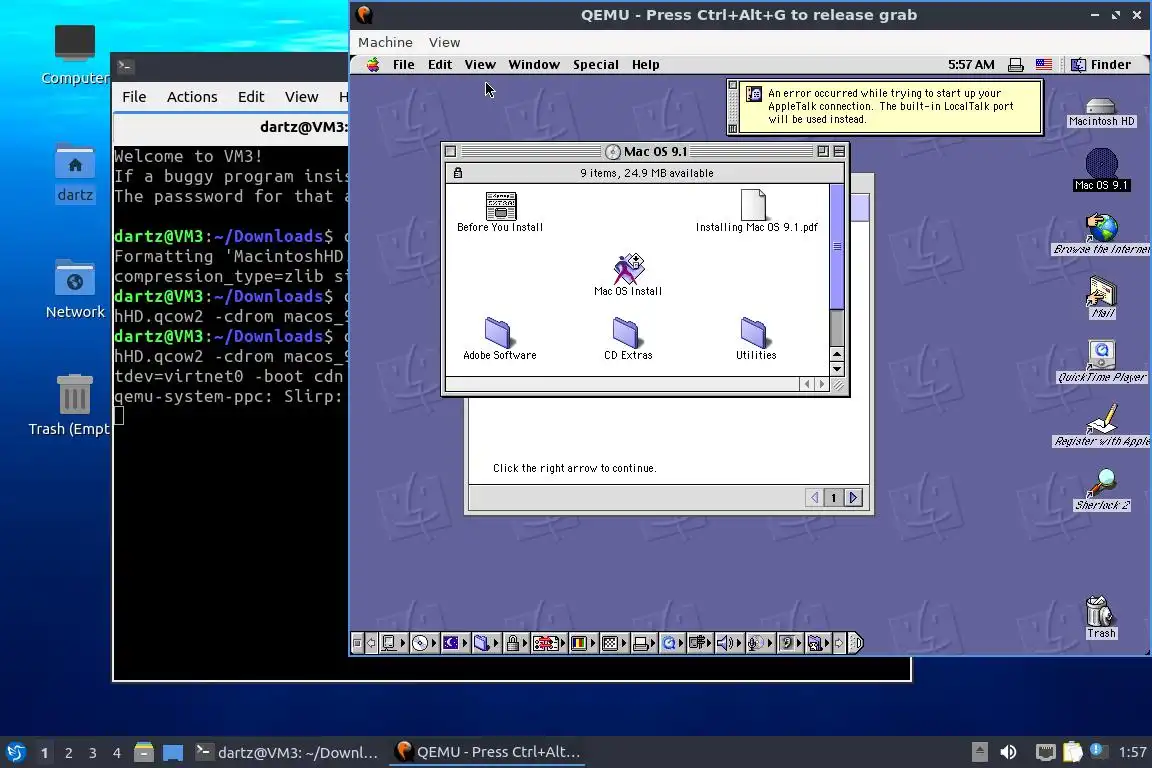The height and width of the screenshot is (768, 1152).
Task: Click the Monitor color depth control strip icon
Action: click(x=579, y=643)
